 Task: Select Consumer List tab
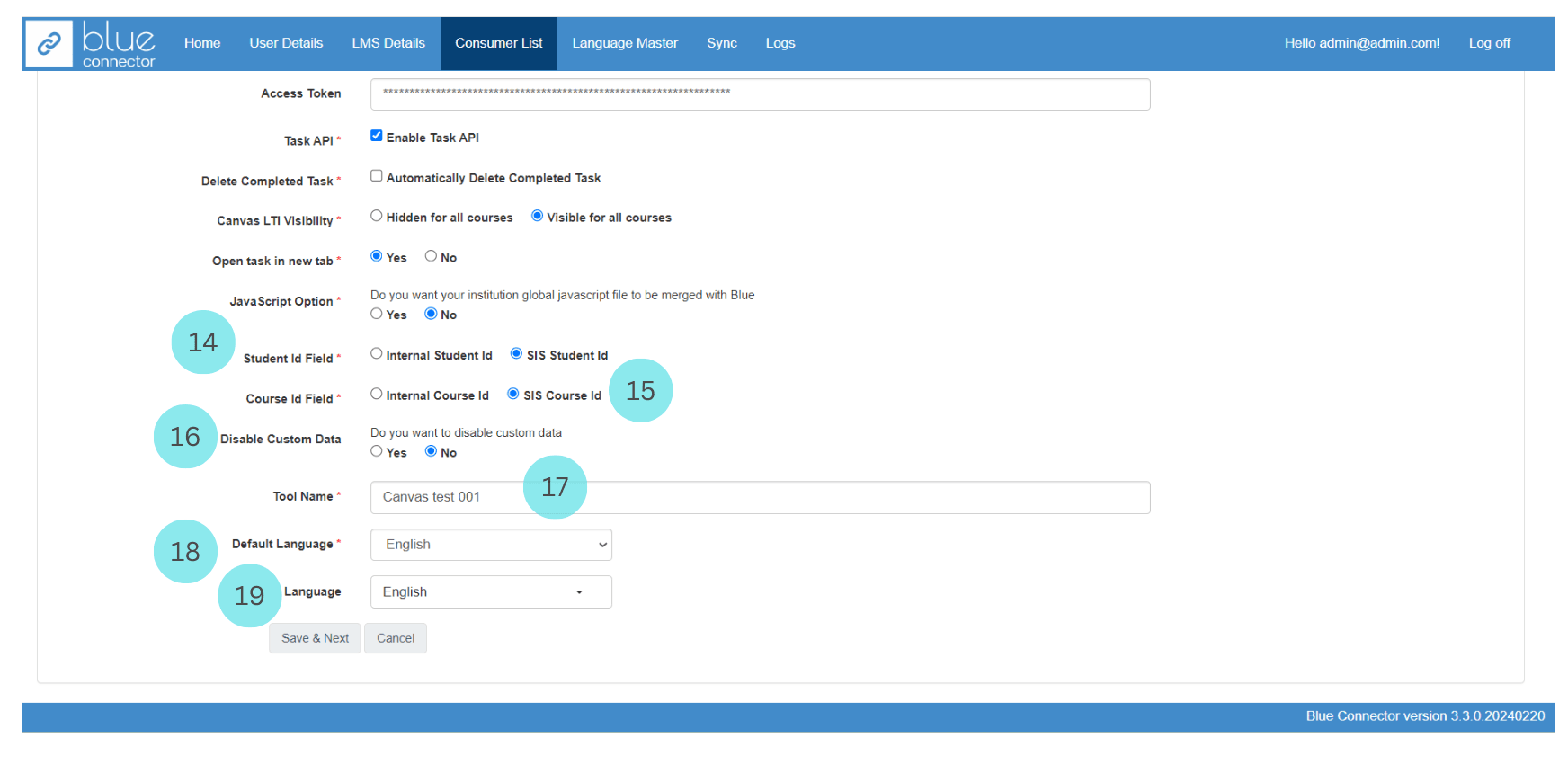[499, 43]
